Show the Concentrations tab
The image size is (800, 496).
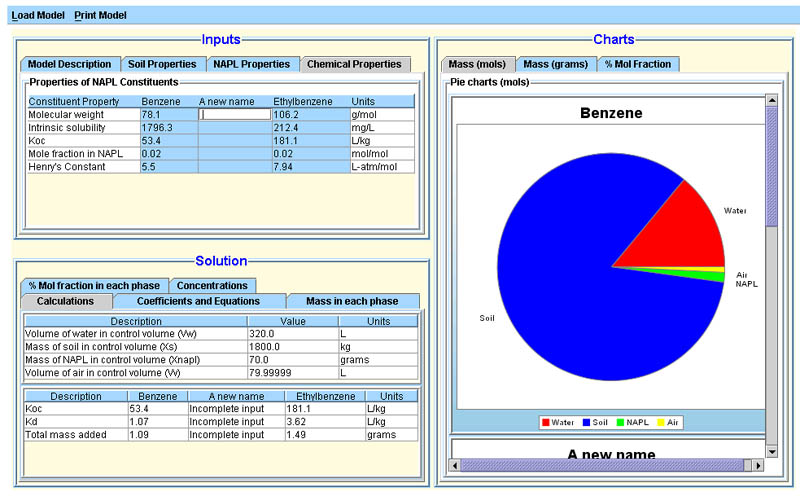pyautogui.click(x=212, y=286)
